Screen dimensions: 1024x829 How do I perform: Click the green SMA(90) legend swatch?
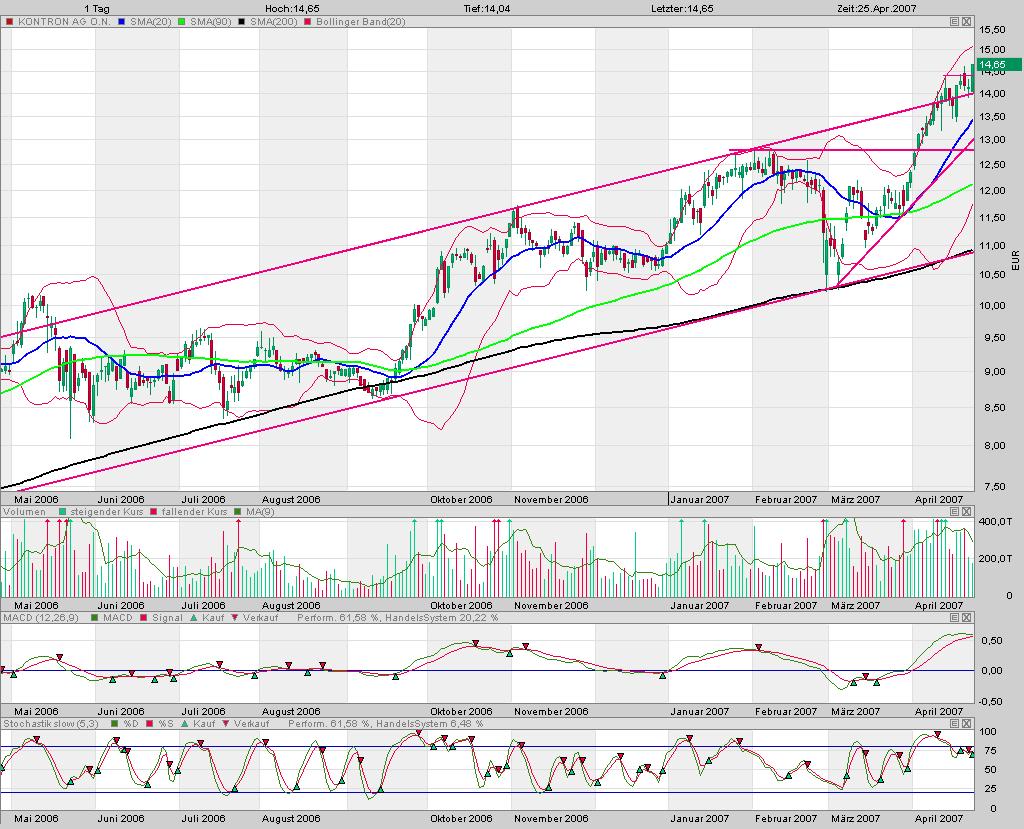182,21
